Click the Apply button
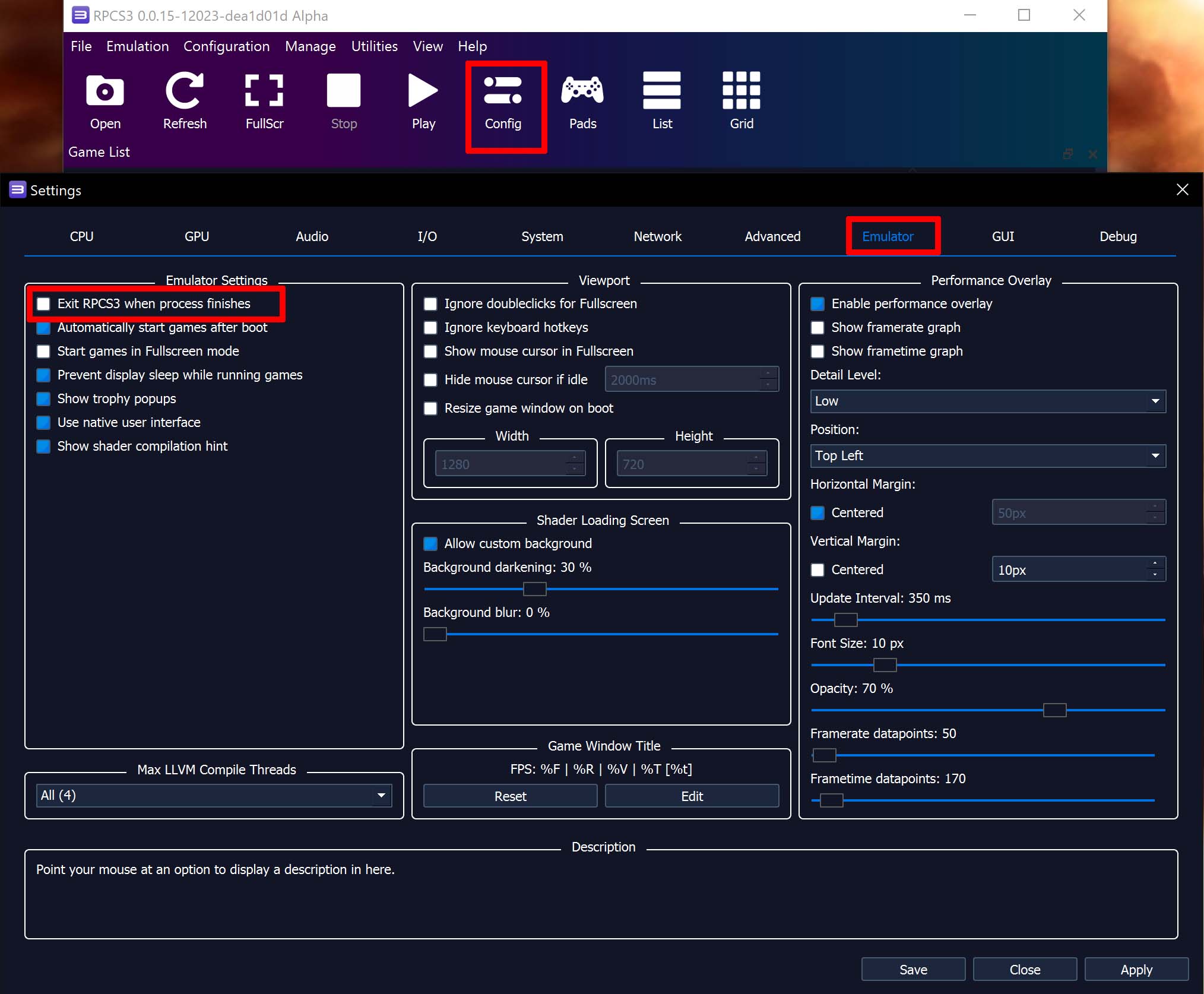The height and width of the screenshot is (994, 1204). click(1137, 970)
